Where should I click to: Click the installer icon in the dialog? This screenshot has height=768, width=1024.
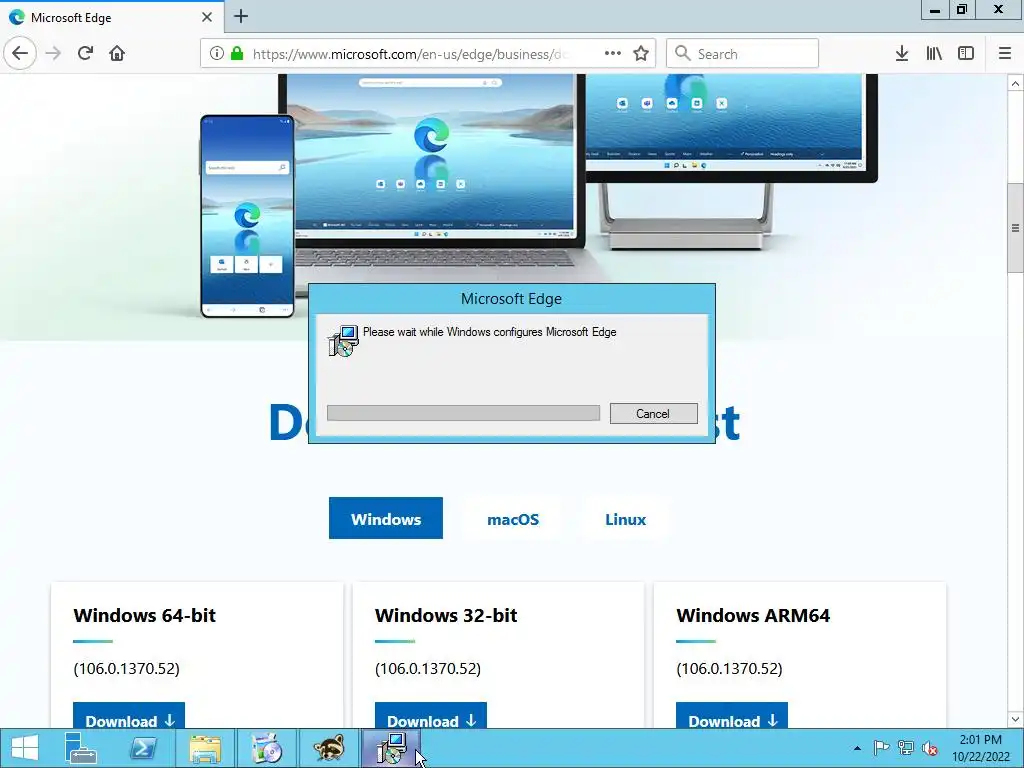[344, 340]
